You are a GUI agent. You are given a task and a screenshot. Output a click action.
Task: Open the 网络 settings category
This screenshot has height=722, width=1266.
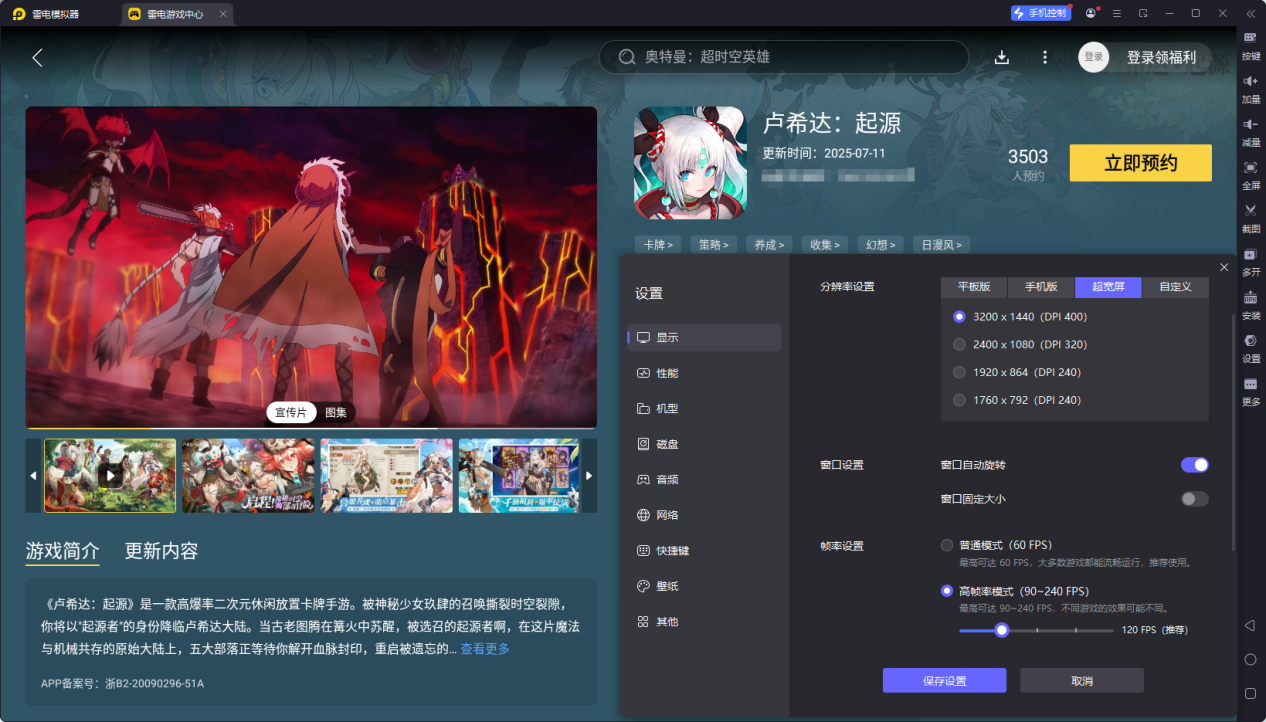704,515
